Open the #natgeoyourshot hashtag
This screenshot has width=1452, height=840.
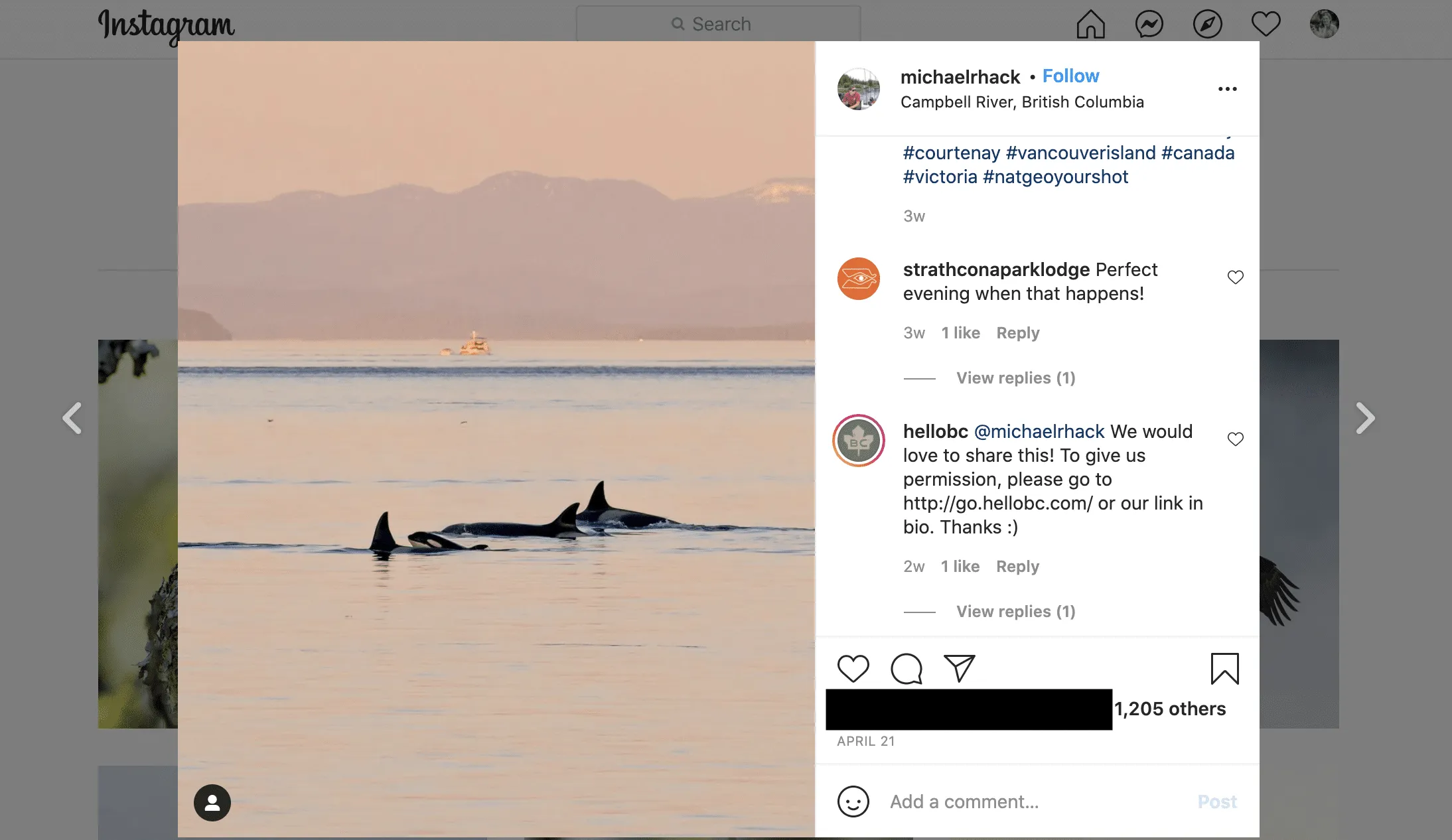pyautogui.click(x=1055, y=177)
